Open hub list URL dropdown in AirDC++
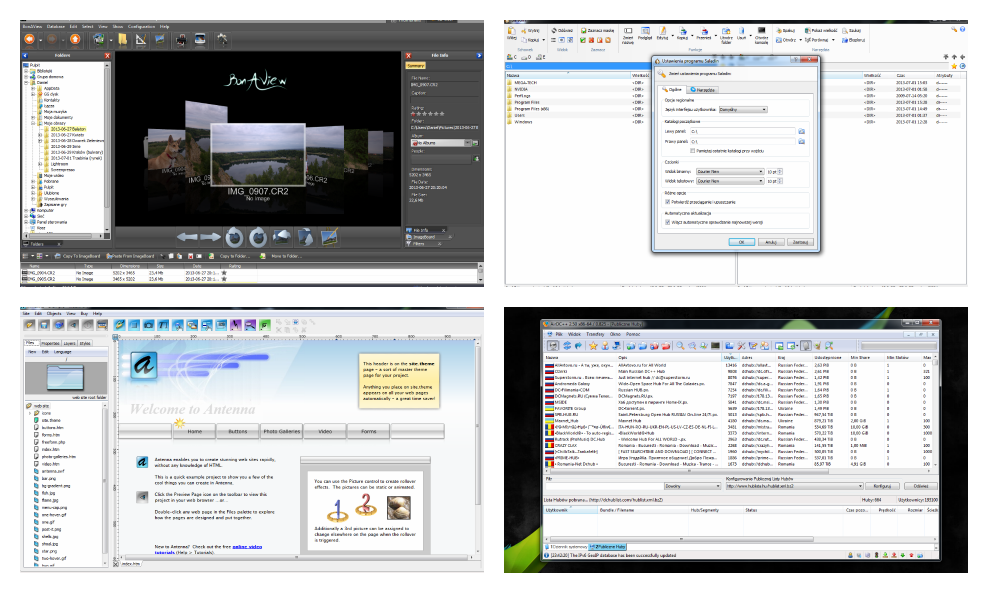 pyautogui.click(x=794, y=486)
